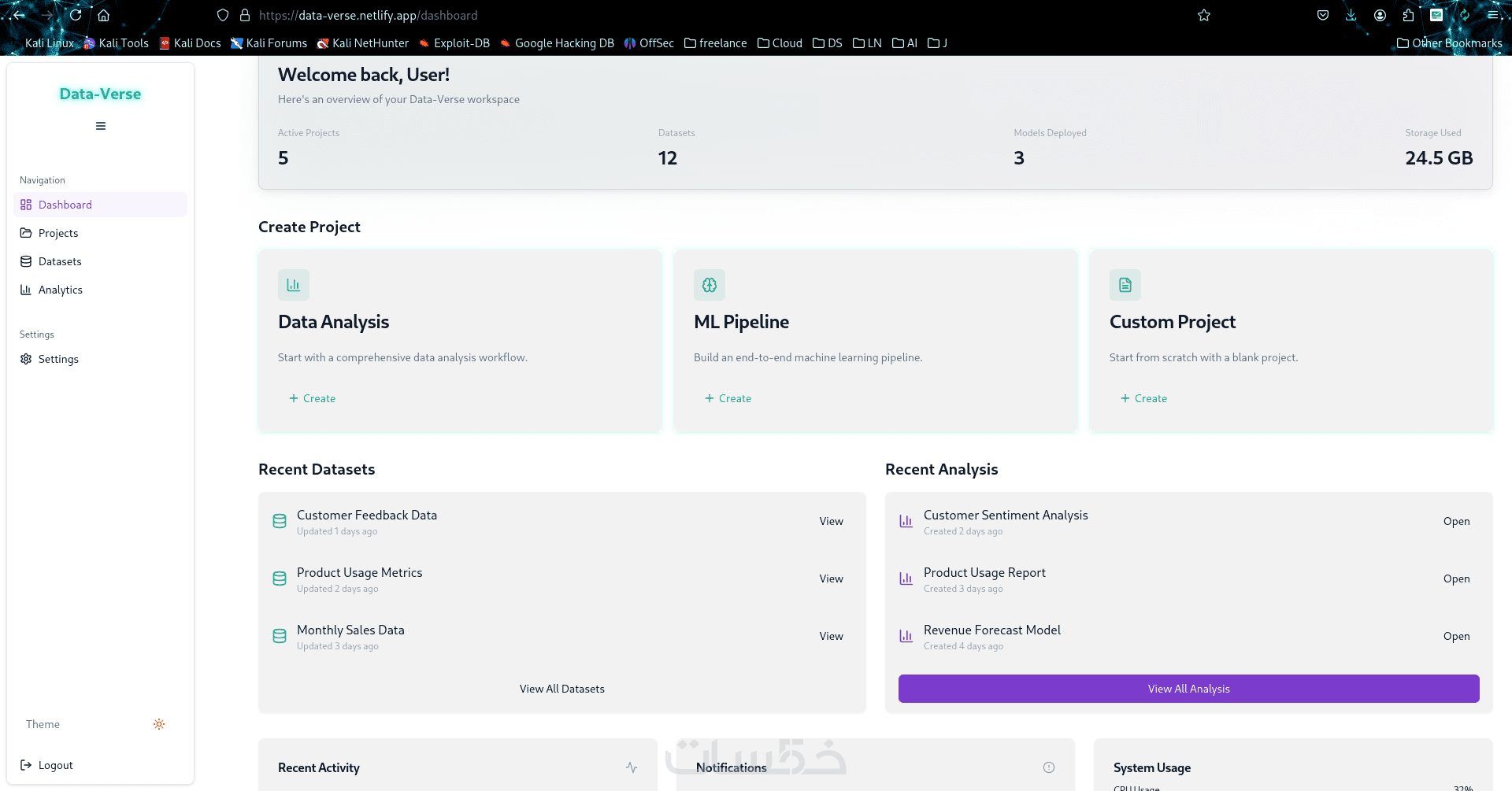
Task: Click the Data Analysis chart icon
Action: [294, 285]
